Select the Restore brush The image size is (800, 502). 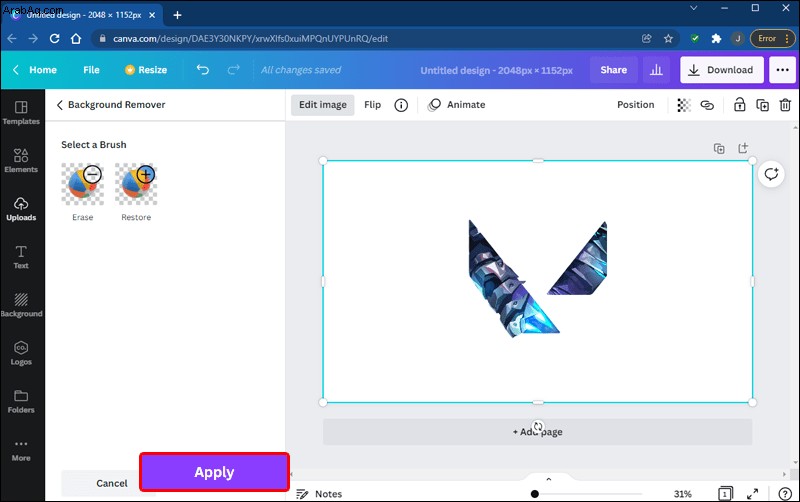point(136,192)
